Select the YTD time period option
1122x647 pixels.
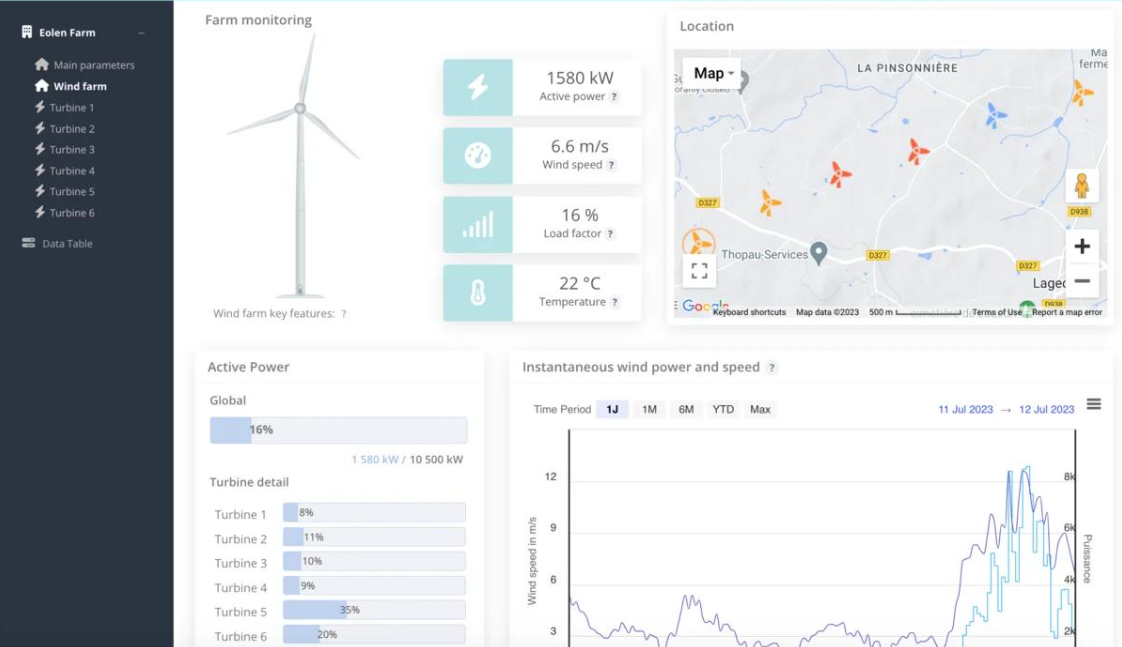click(x=723, y=409)
